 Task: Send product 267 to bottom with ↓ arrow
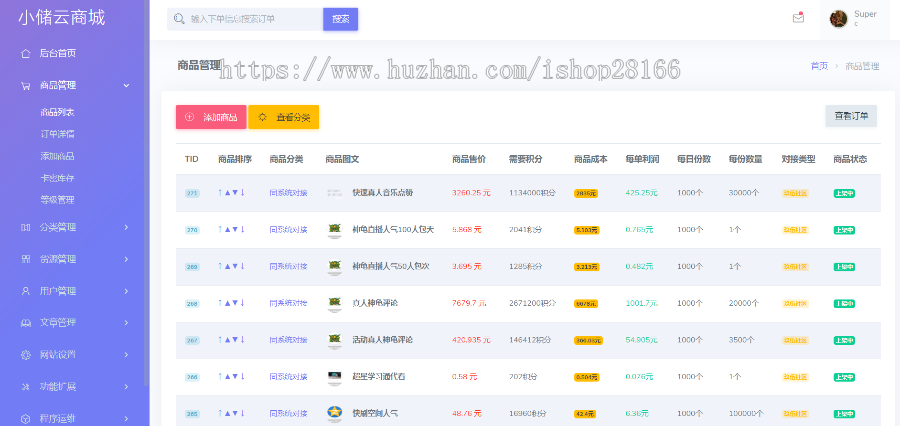(x=242, y=340)
